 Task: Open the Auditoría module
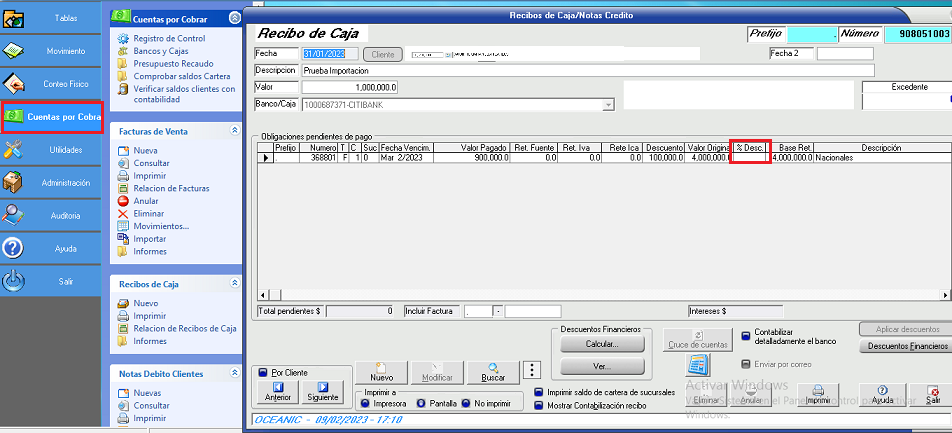(51, 216)
